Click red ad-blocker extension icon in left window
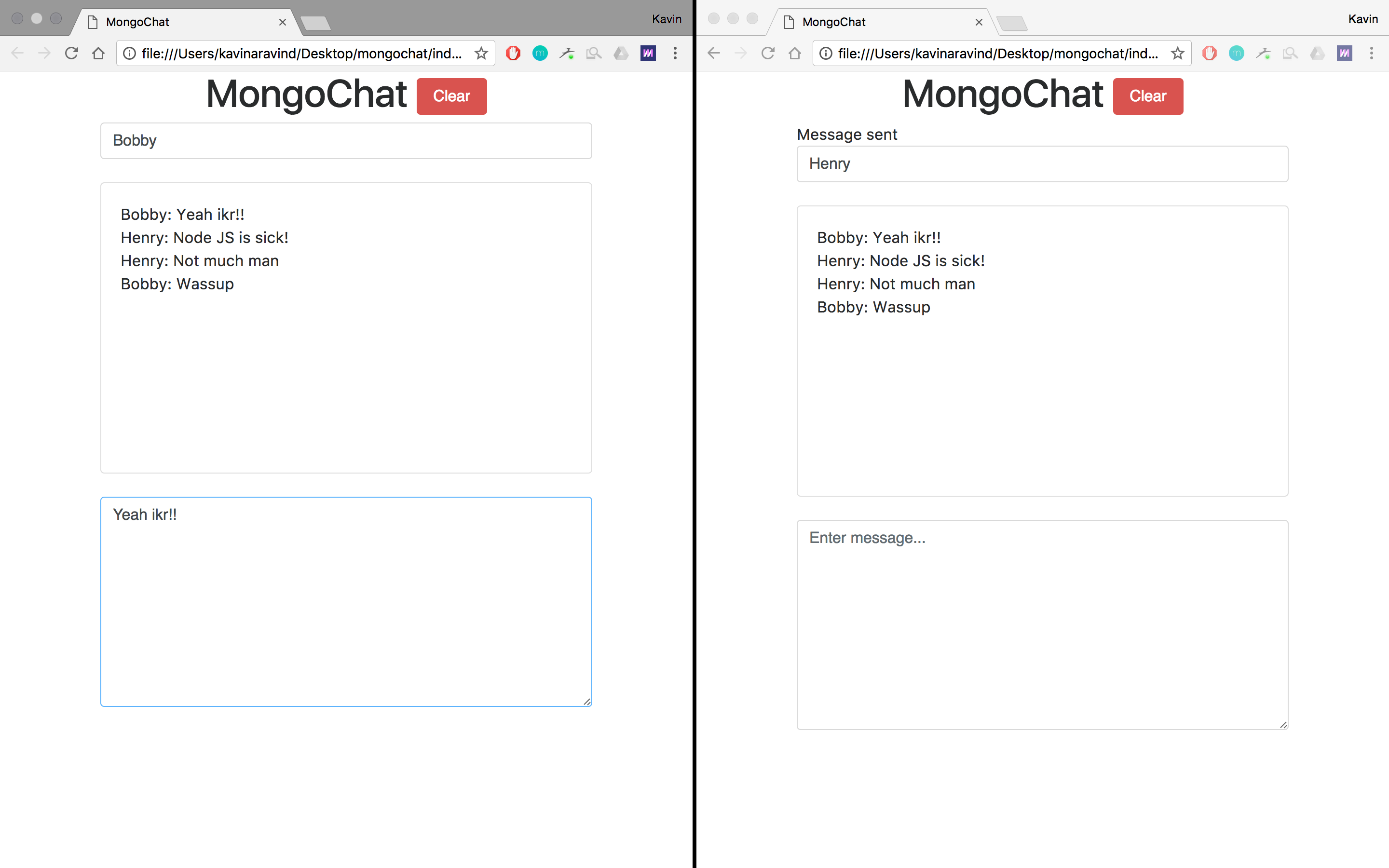This screenshot has width=1389, height=868. (x=513, y=54)
